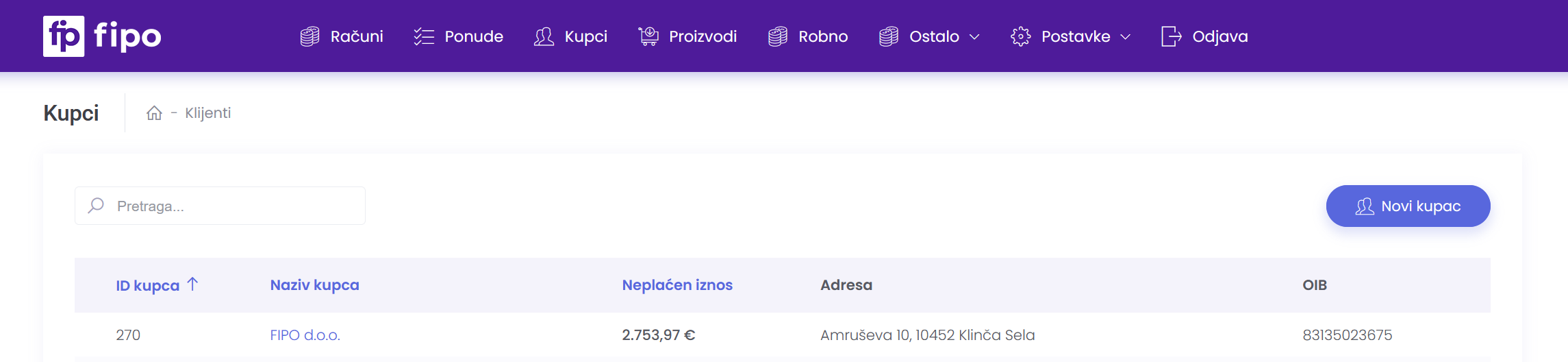Click the Ponude checklist icon
The height and width of the screenshot is (362, 1568).
point(424,36)
